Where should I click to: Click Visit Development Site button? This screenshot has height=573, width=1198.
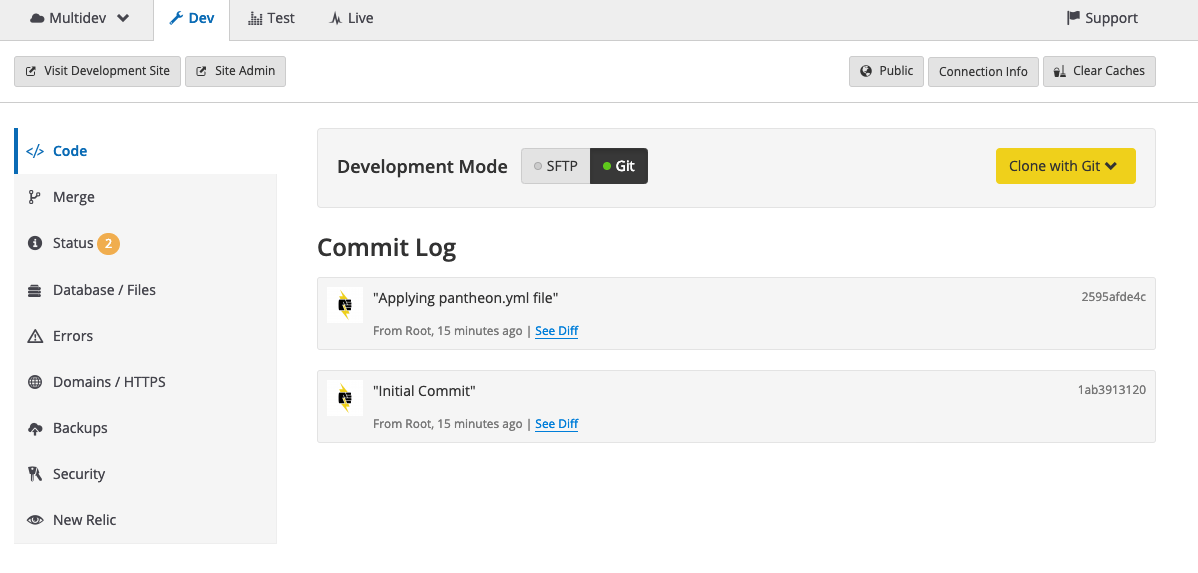(x=98, y=71)
